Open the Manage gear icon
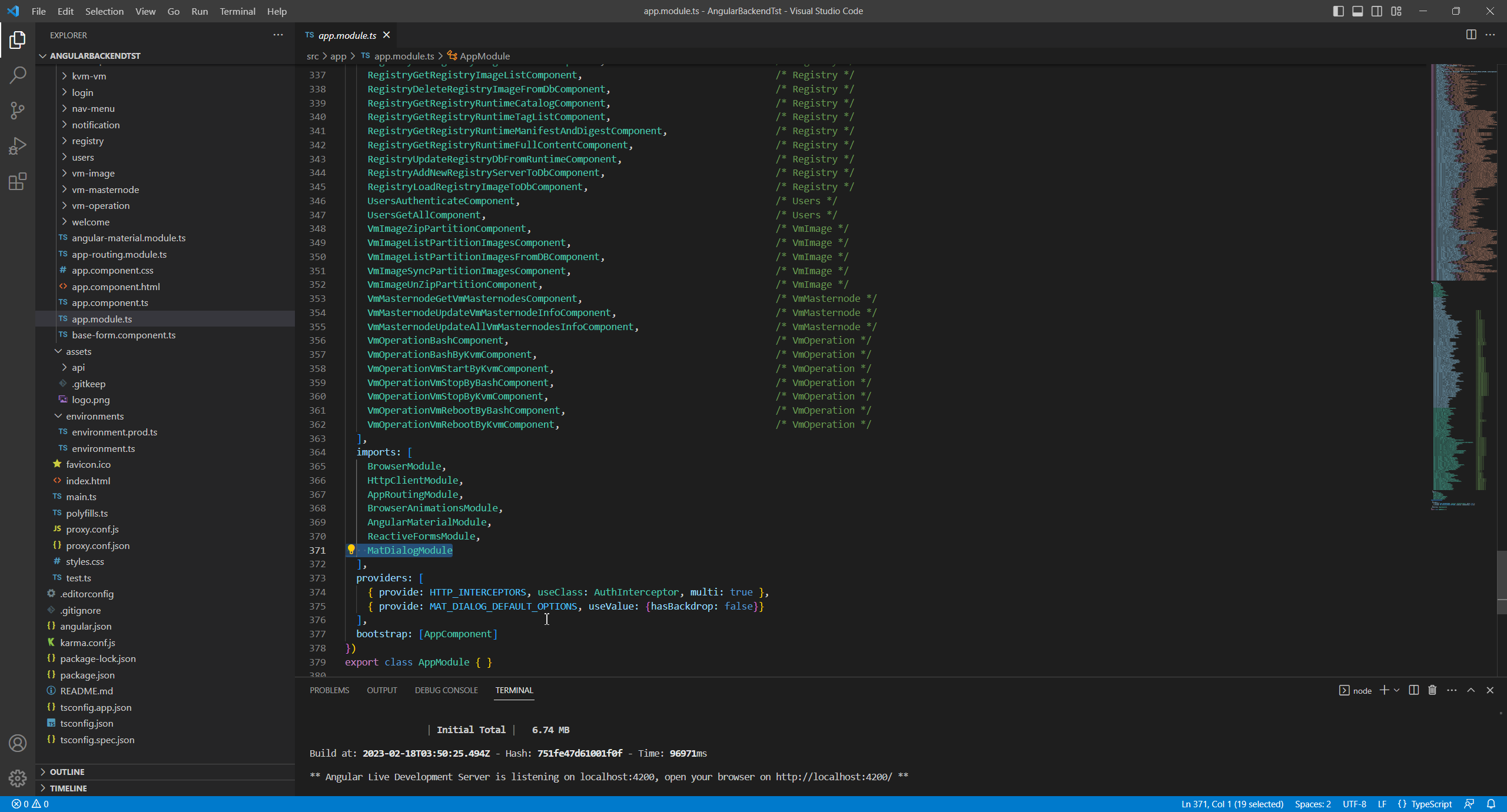This screenshot has width=1507, height=812. pos(18,778)
